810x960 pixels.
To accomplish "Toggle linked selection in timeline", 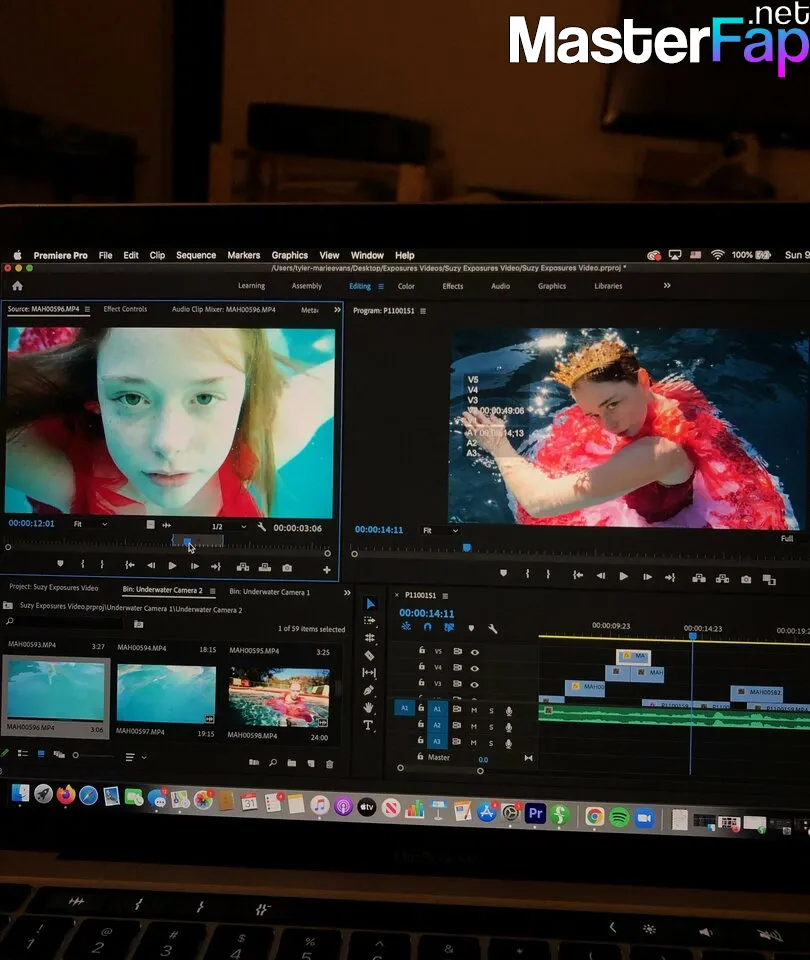I will click(449, 627).
